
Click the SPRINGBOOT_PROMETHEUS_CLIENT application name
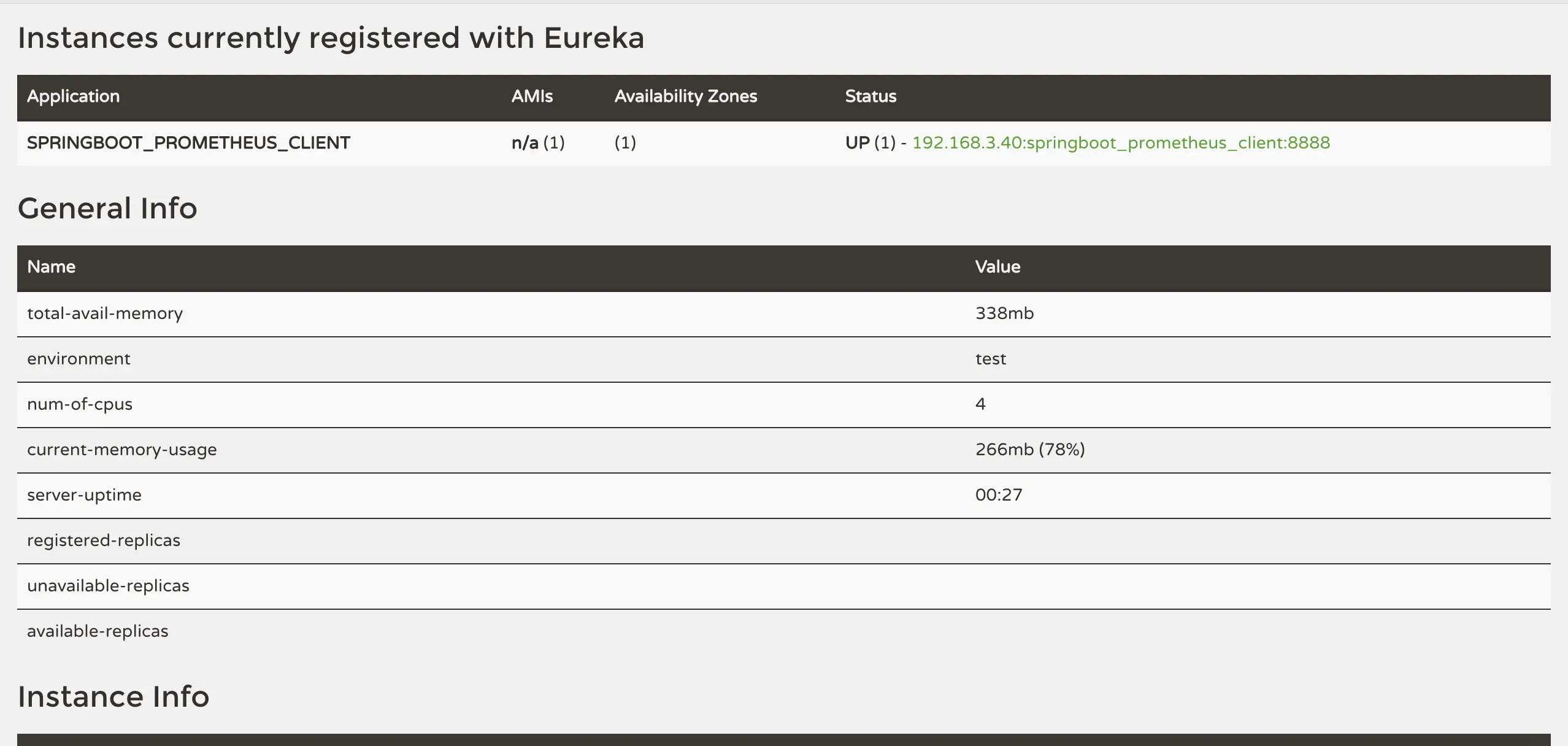tap(188, 143)
